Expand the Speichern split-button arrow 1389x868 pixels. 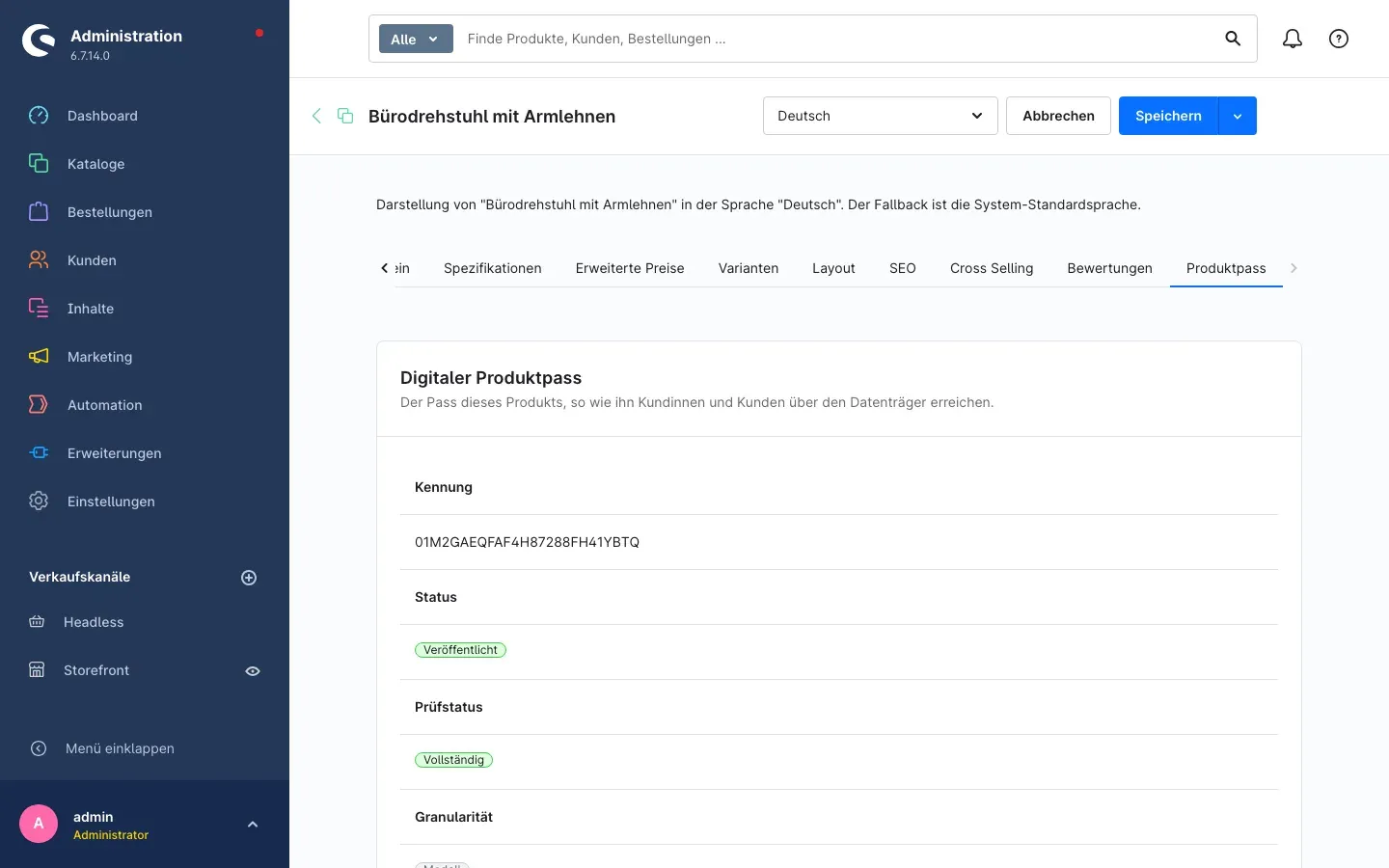pos(1238,116)
